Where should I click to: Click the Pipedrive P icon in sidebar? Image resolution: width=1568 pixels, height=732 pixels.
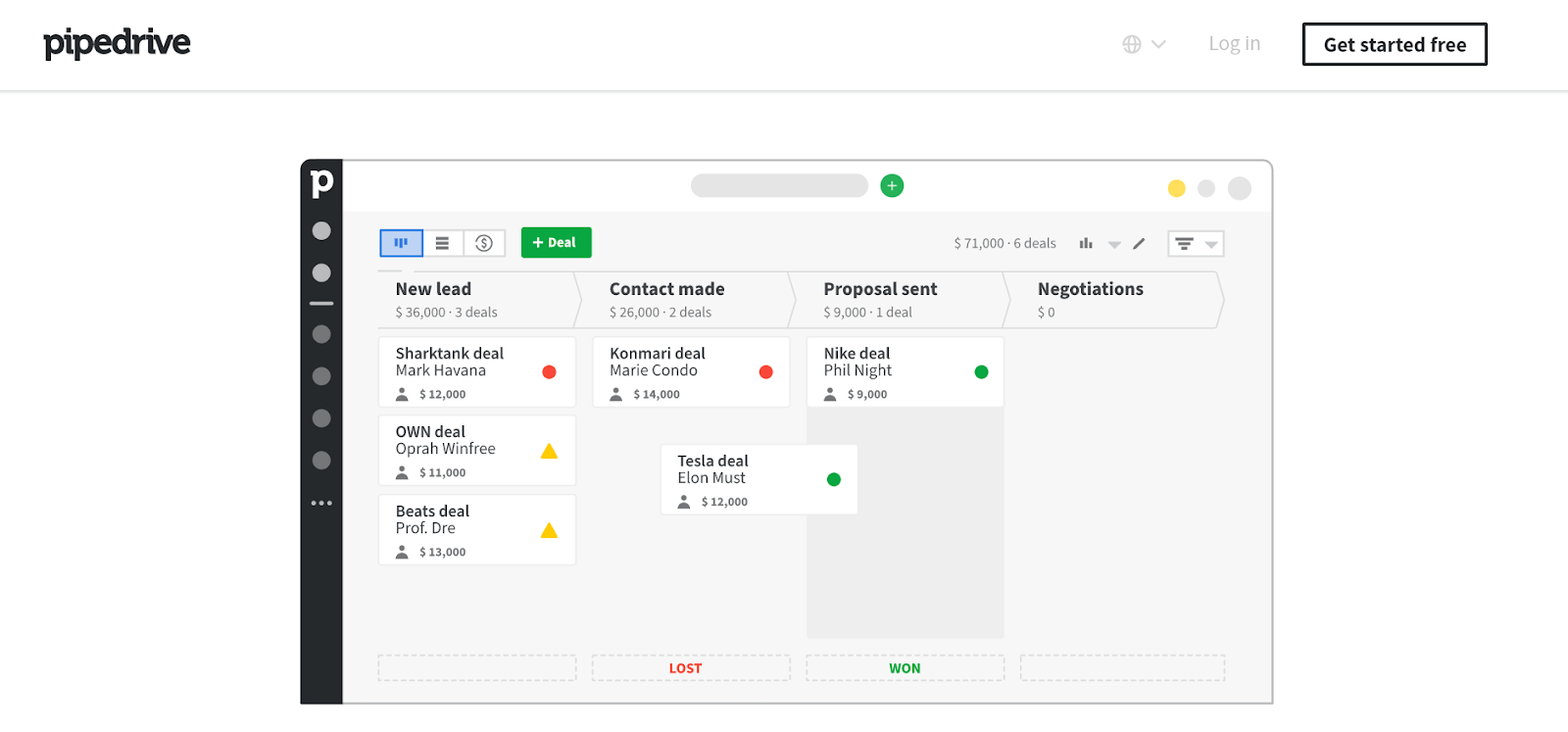[321, 182]
